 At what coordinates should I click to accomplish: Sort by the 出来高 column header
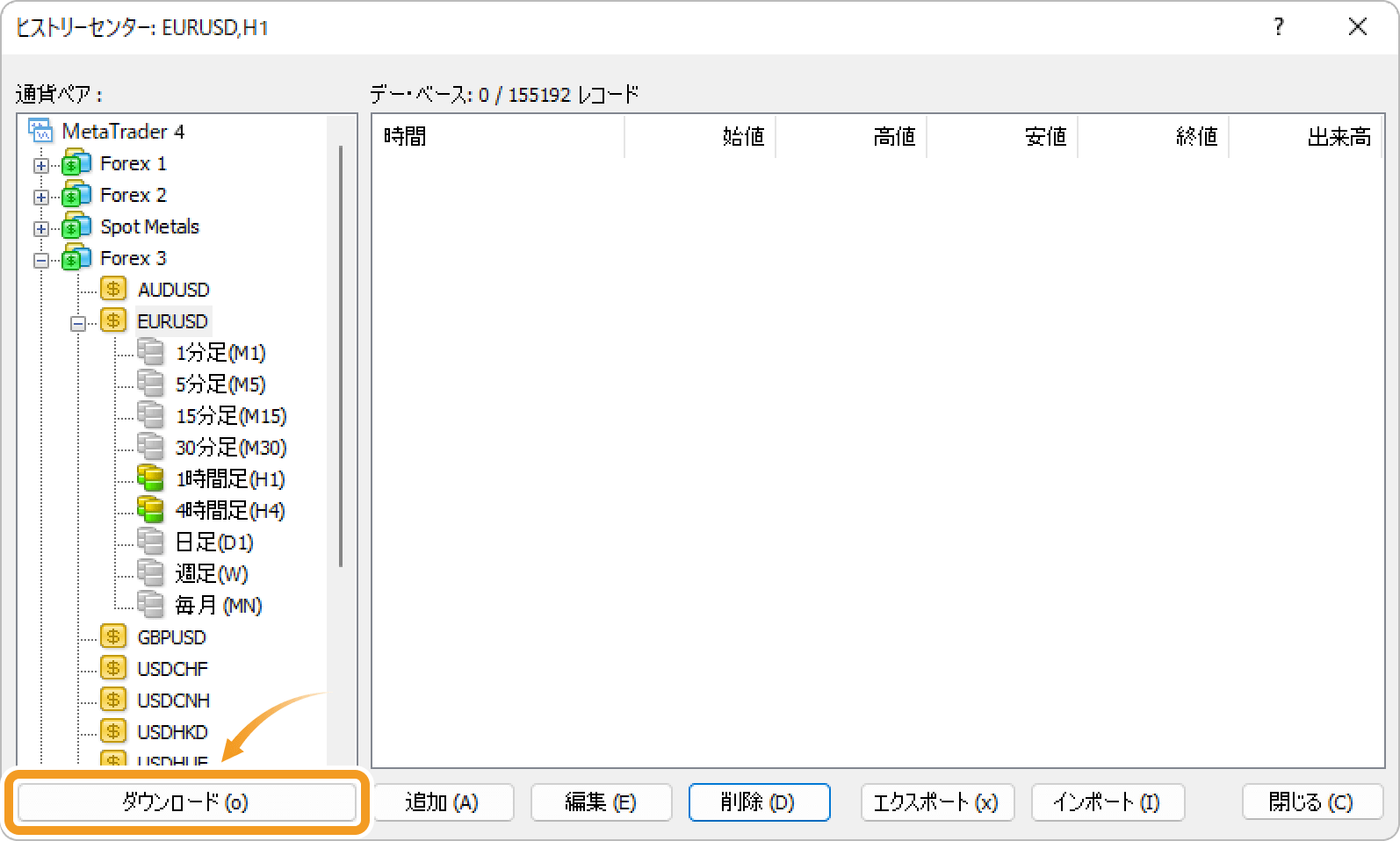click(1304, 136)
